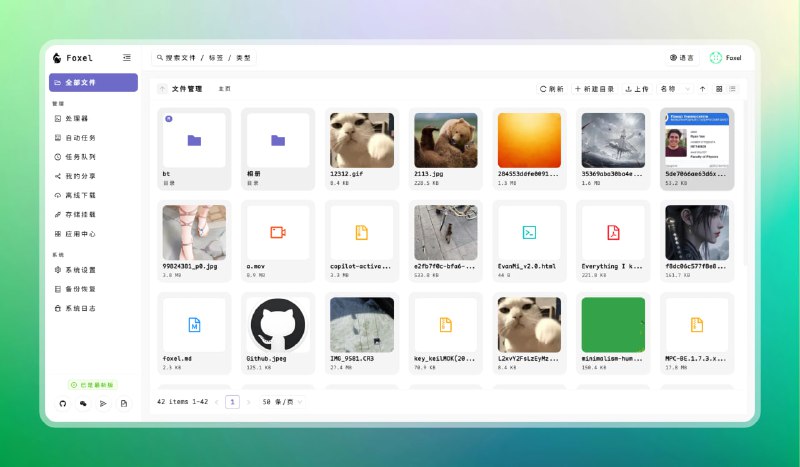800x467 pixels.
Task: Click the 新建目录 new folder button
Action: (594, 89)
